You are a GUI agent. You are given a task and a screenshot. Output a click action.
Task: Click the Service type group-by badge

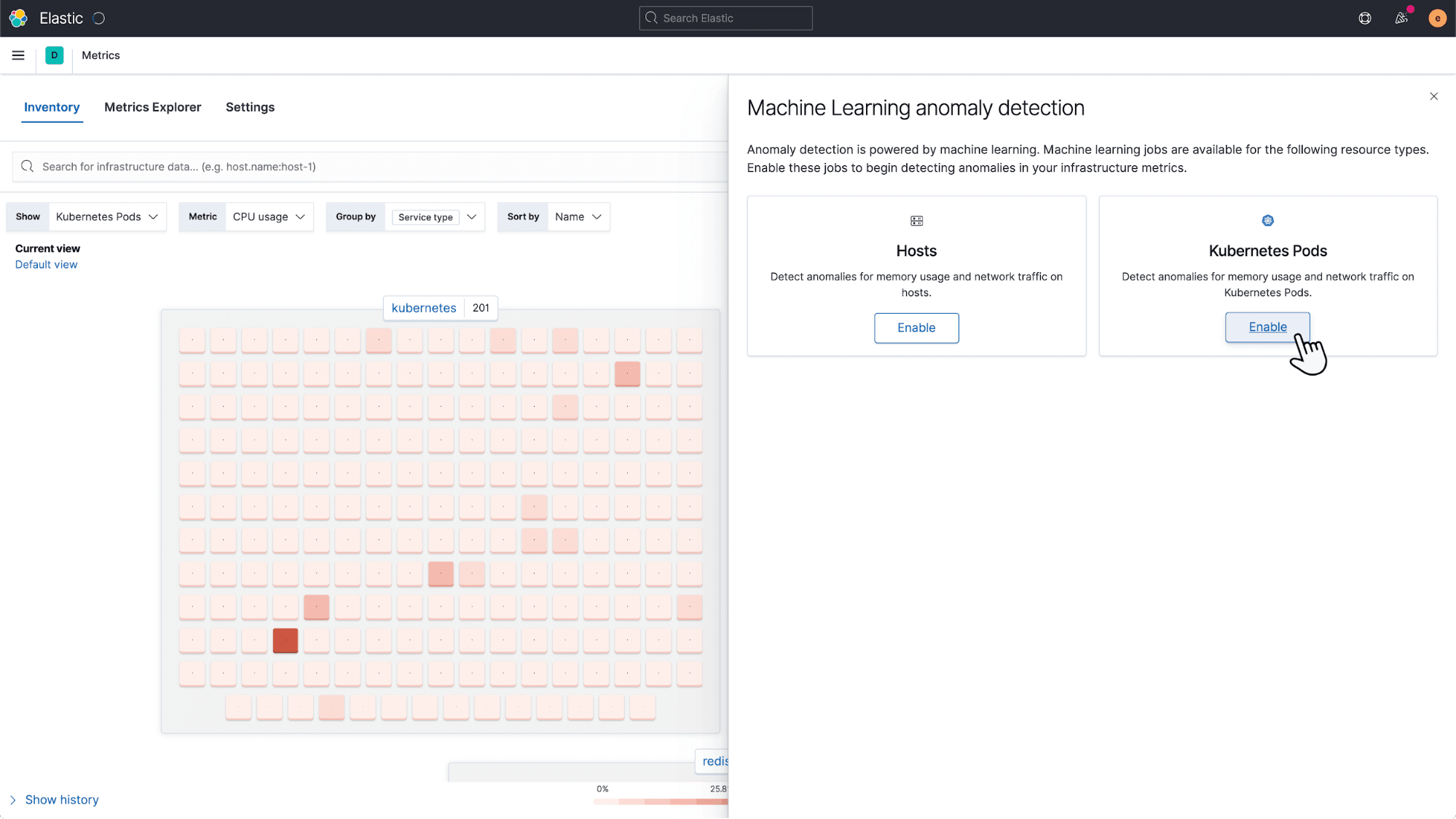tap(425, 217)
